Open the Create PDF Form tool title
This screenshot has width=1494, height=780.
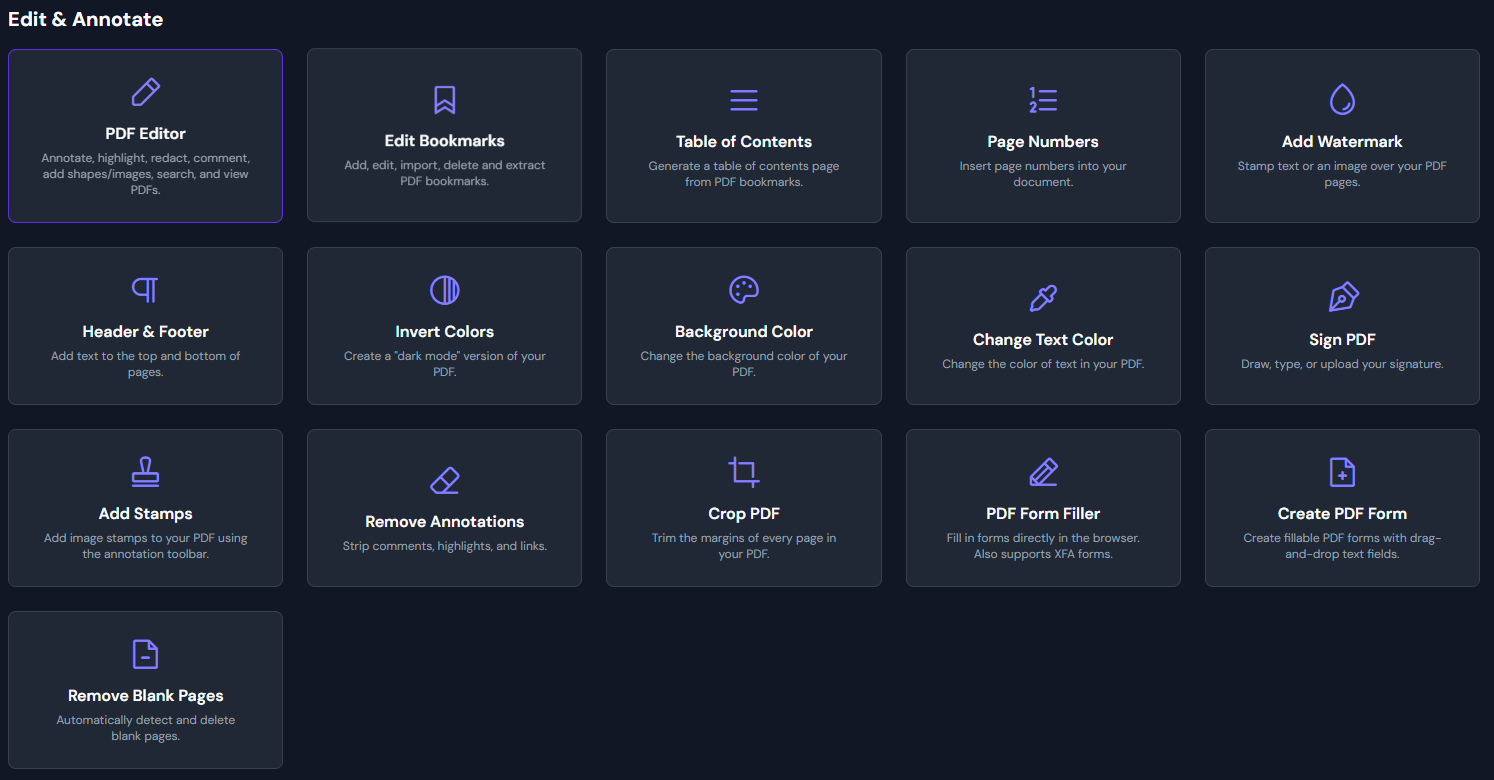[1341, 514]
